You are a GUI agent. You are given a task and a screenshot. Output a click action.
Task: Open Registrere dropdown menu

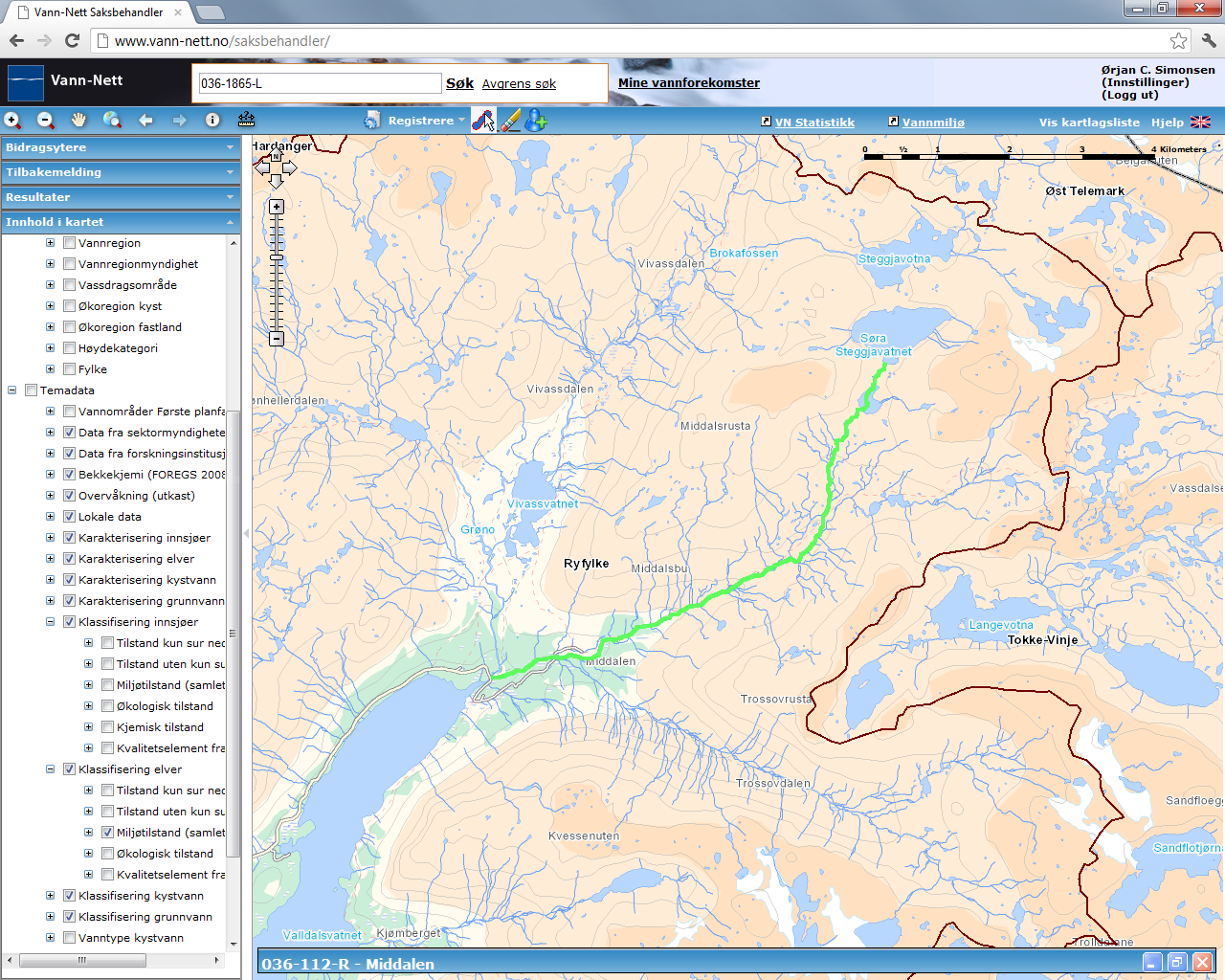click(426, 121)
